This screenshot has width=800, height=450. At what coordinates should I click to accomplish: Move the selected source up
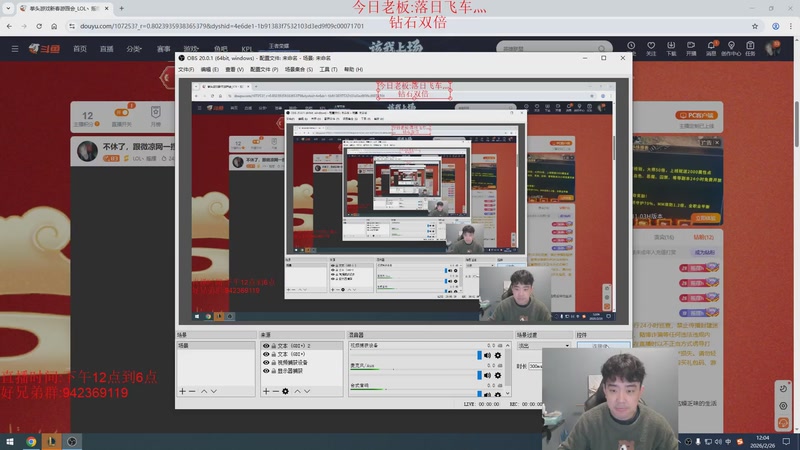297,391
